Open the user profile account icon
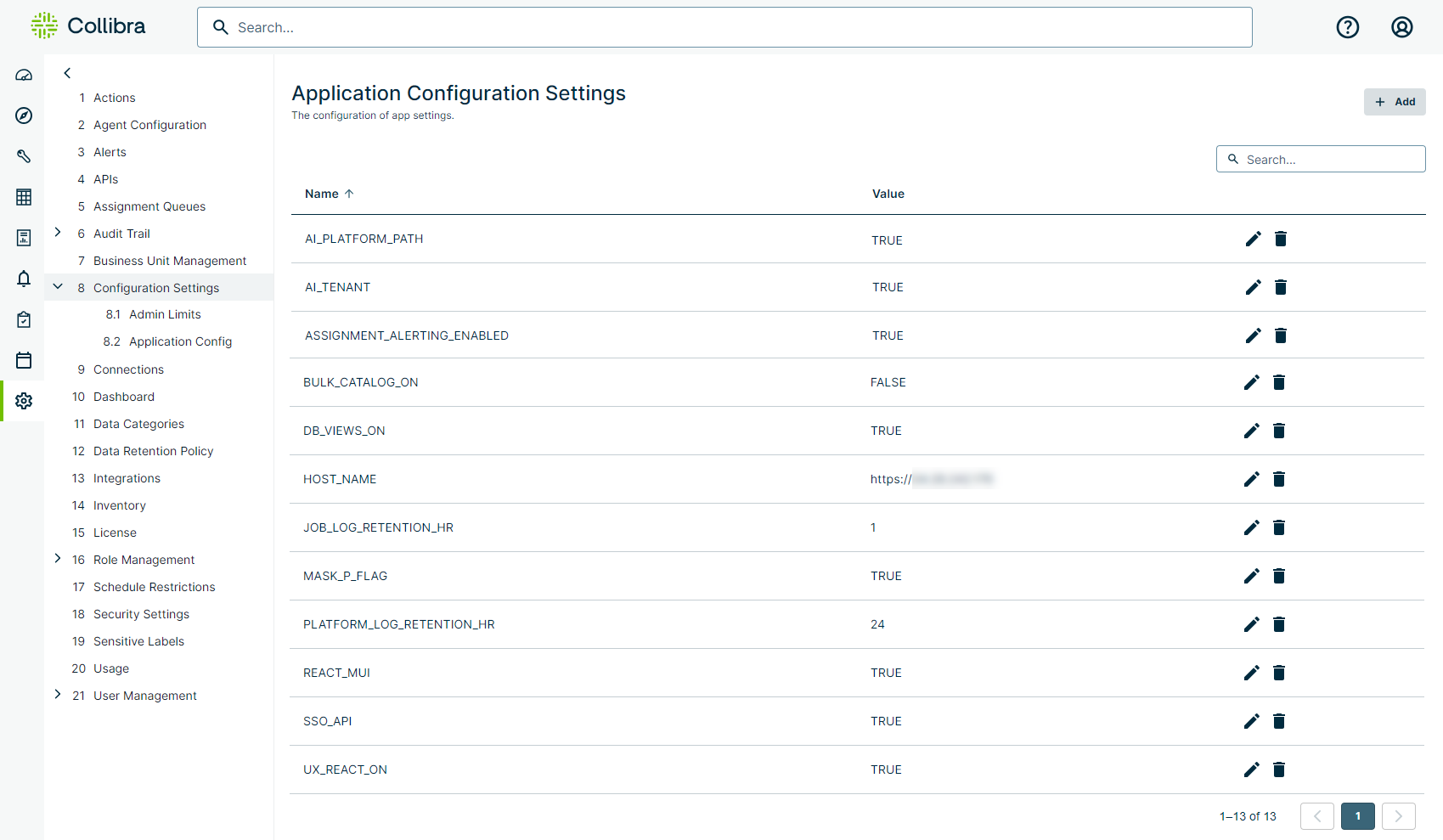This screenshot has width=1443, height=840. 1402,27
